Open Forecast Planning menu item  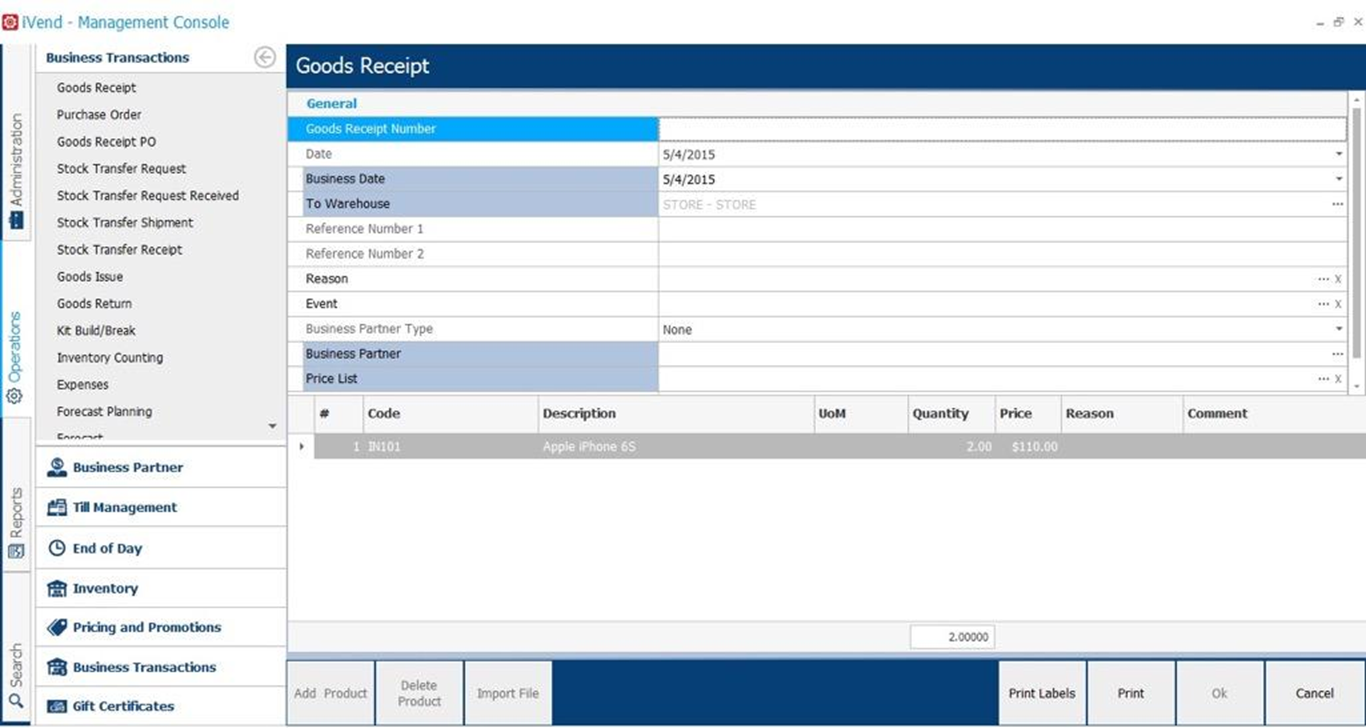pos(104,412)
